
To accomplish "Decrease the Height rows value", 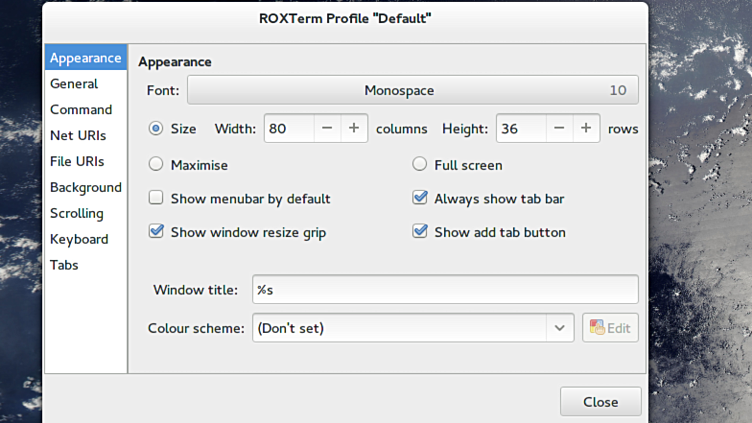I will tap(560, 128).
